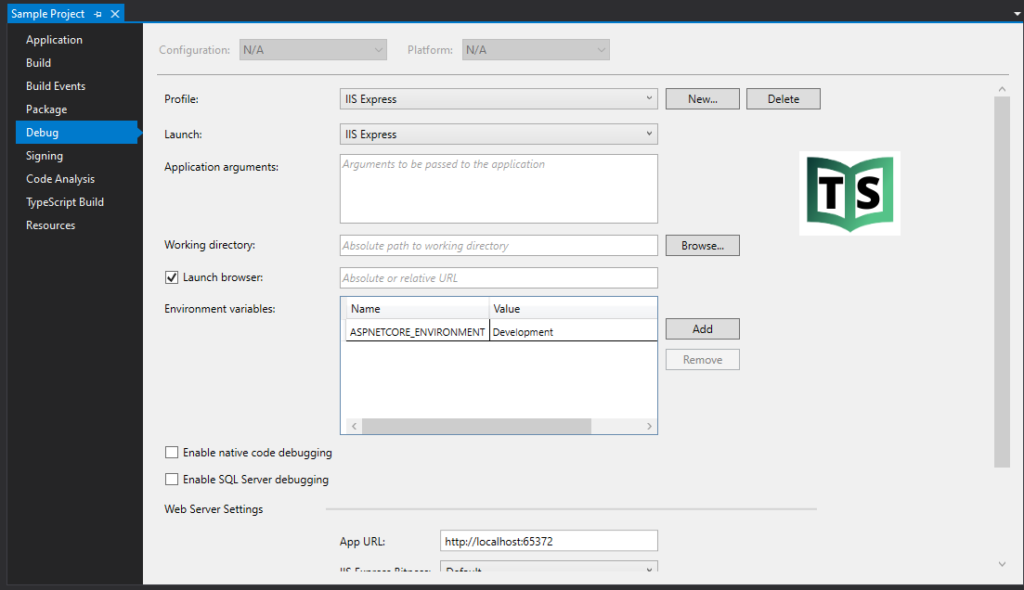Open the Profile dropdown
Viewport: 1024px width, 590px height.
[x=498, y=99]
